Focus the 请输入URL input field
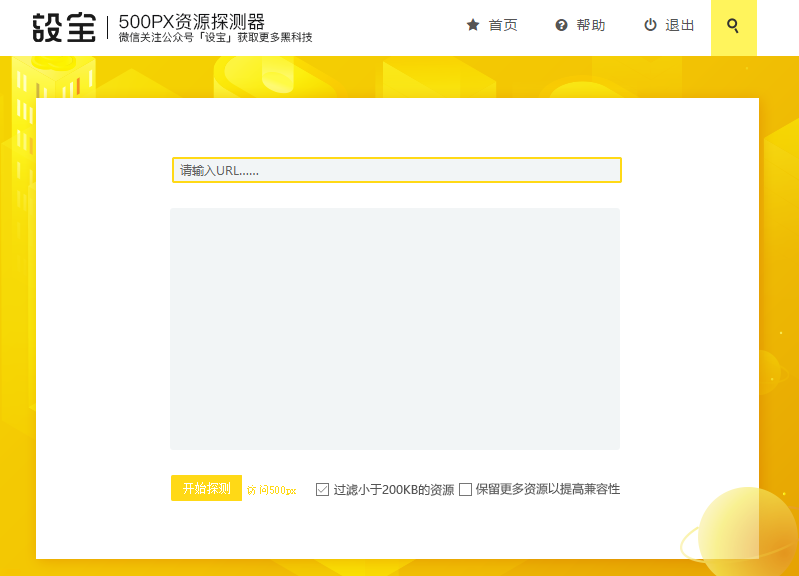This screenshot has height=576, width=799. pos(396,170)
